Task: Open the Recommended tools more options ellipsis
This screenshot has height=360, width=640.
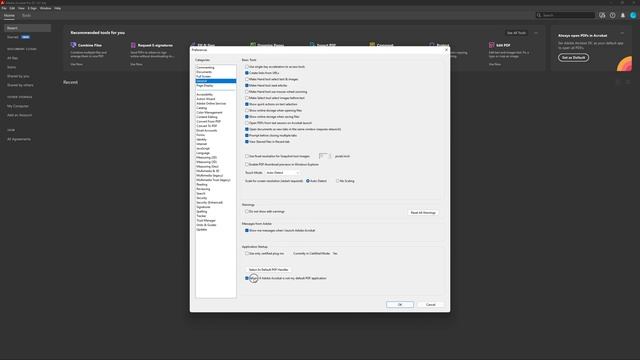Action: click(536, 33)
